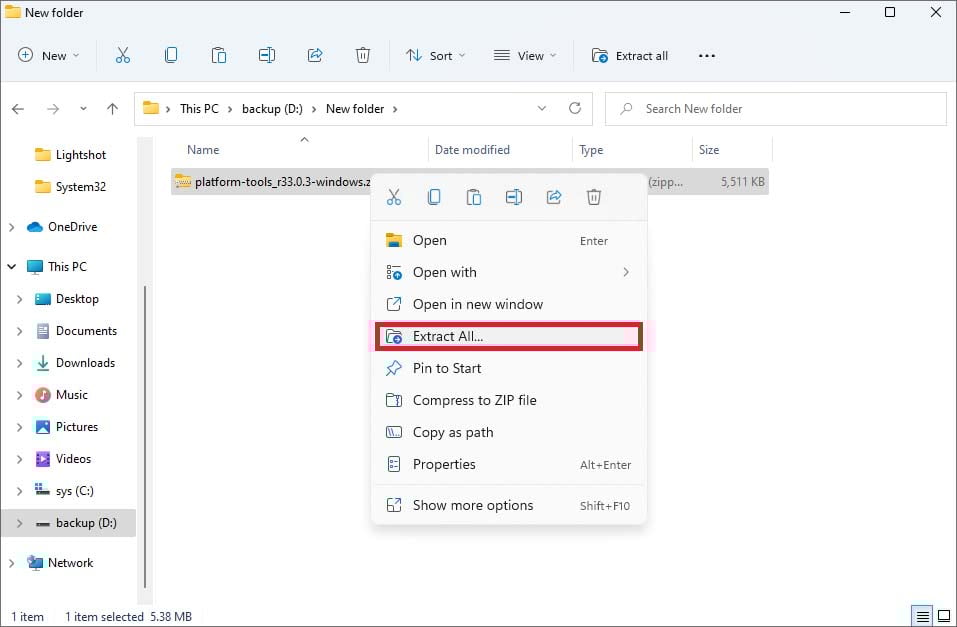Image resolution: width=957 pixels, height=627 pixels.
Task: Switch to the details view layout icon
Action: (923, 616)
